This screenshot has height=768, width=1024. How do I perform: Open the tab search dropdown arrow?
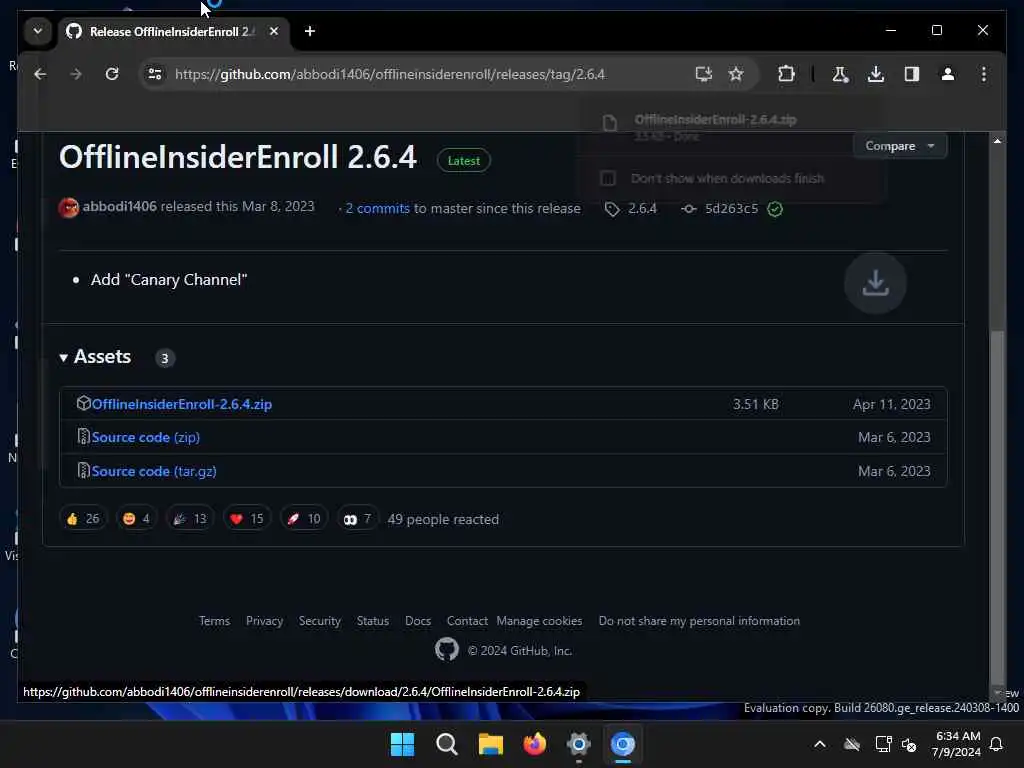38,31
